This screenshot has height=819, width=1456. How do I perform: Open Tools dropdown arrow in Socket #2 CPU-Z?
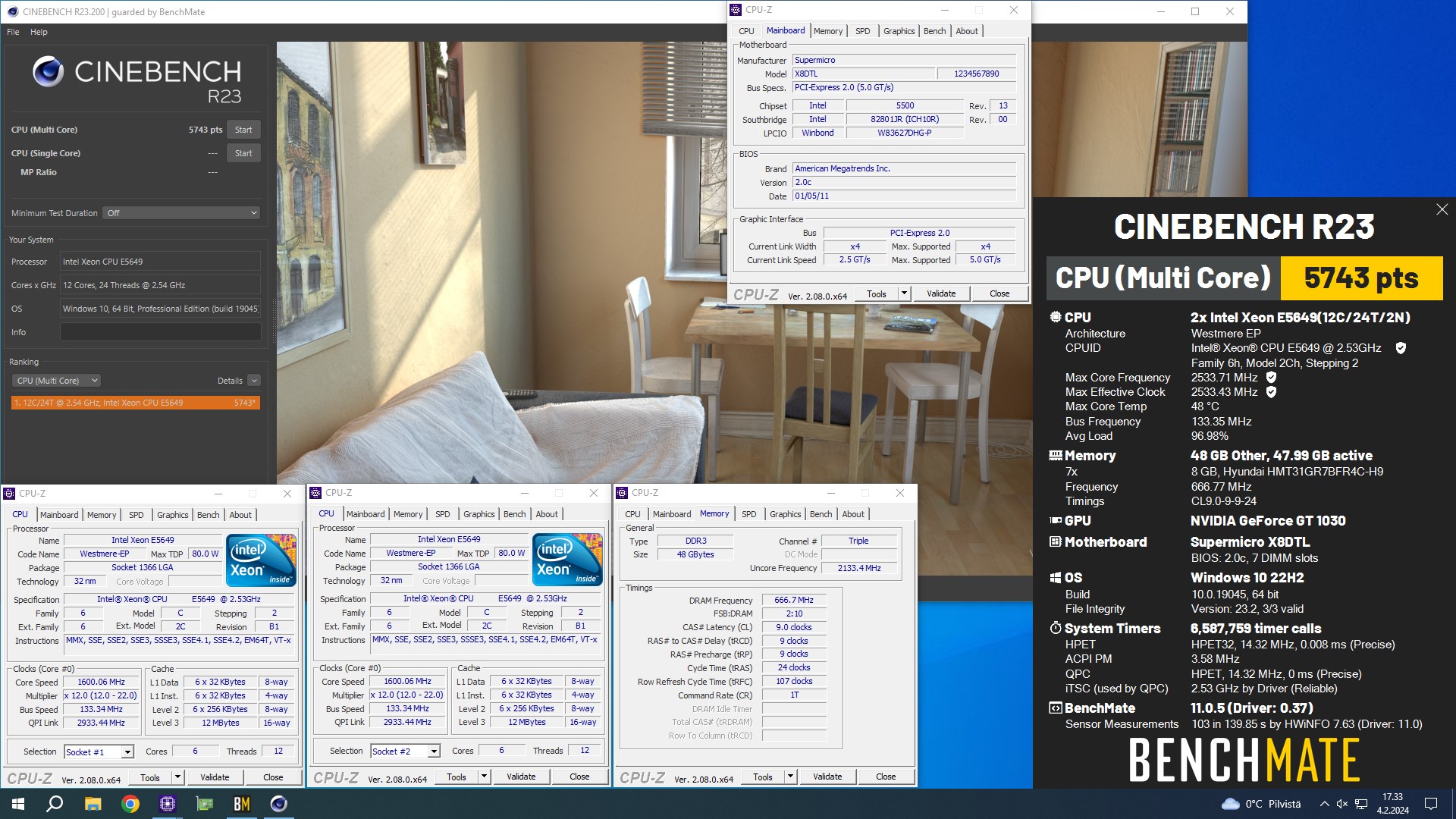484,777
